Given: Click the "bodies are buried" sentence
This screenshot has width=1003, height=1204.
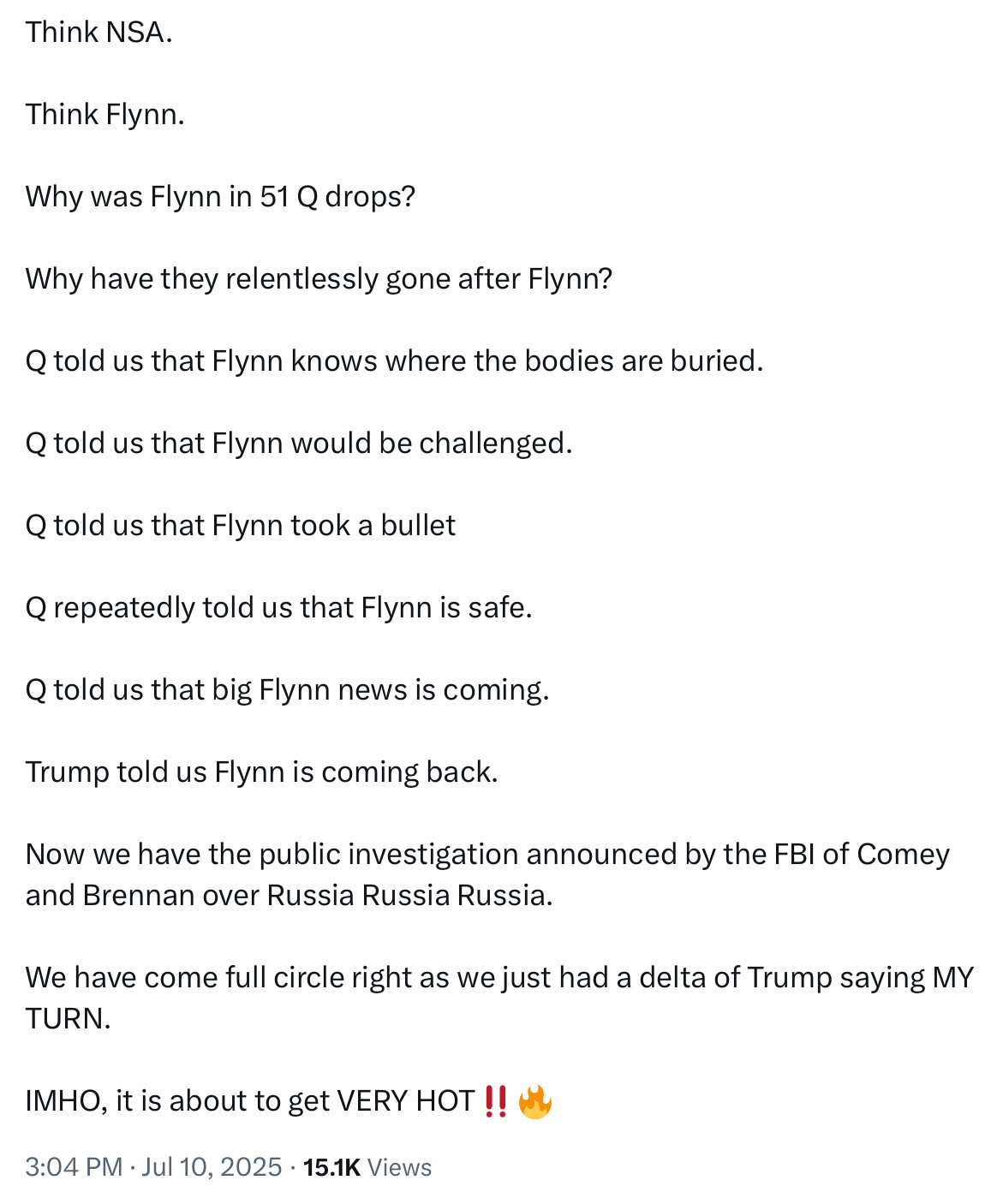Looking at the screenshot, I should [x=394, y=361].
